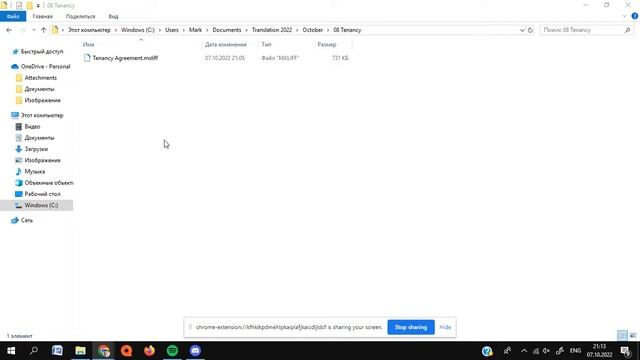640x360 pixels.
Task: Click the Tenancy Agreement.mxliff file icon
Action: 87,58
